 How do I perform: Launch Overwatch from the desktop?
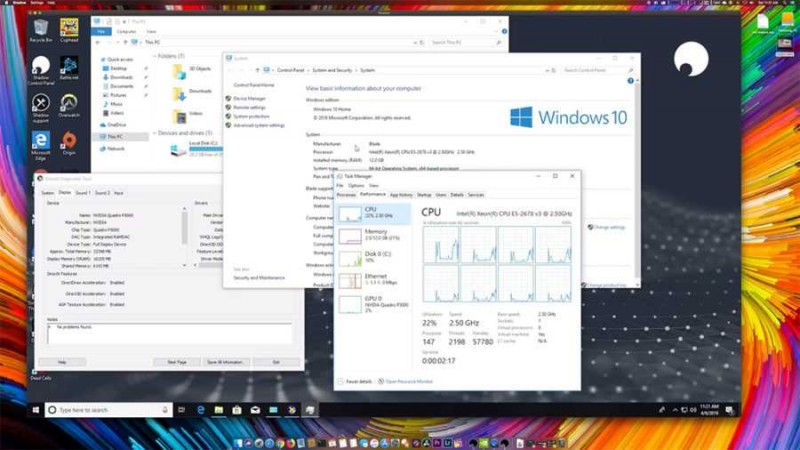69,106
